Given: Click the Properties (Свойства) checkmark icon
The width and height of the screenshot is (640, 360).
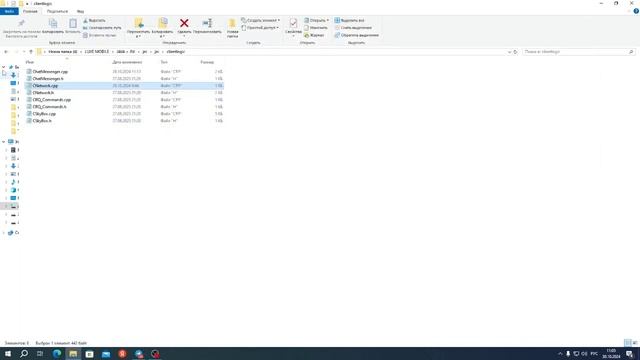Looking at the screenshot, I should pos(293,23).
